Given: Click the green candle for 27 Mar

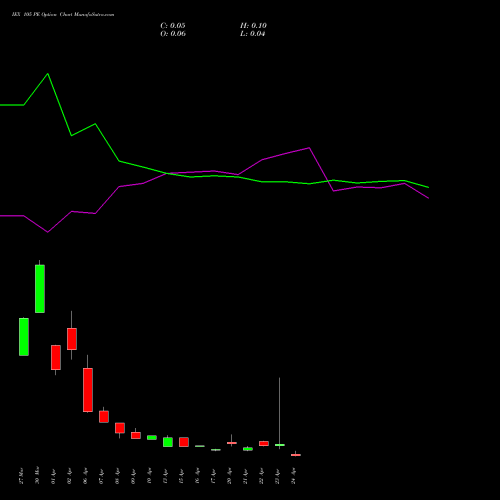Looking at the screenshot, I should point(24,337).
